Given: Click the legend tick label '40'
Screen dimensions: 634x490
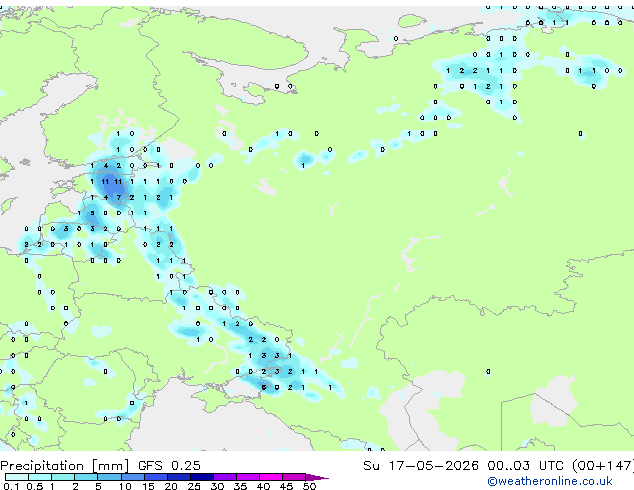Looking at the screenshot, I should [x=263, y=486].
